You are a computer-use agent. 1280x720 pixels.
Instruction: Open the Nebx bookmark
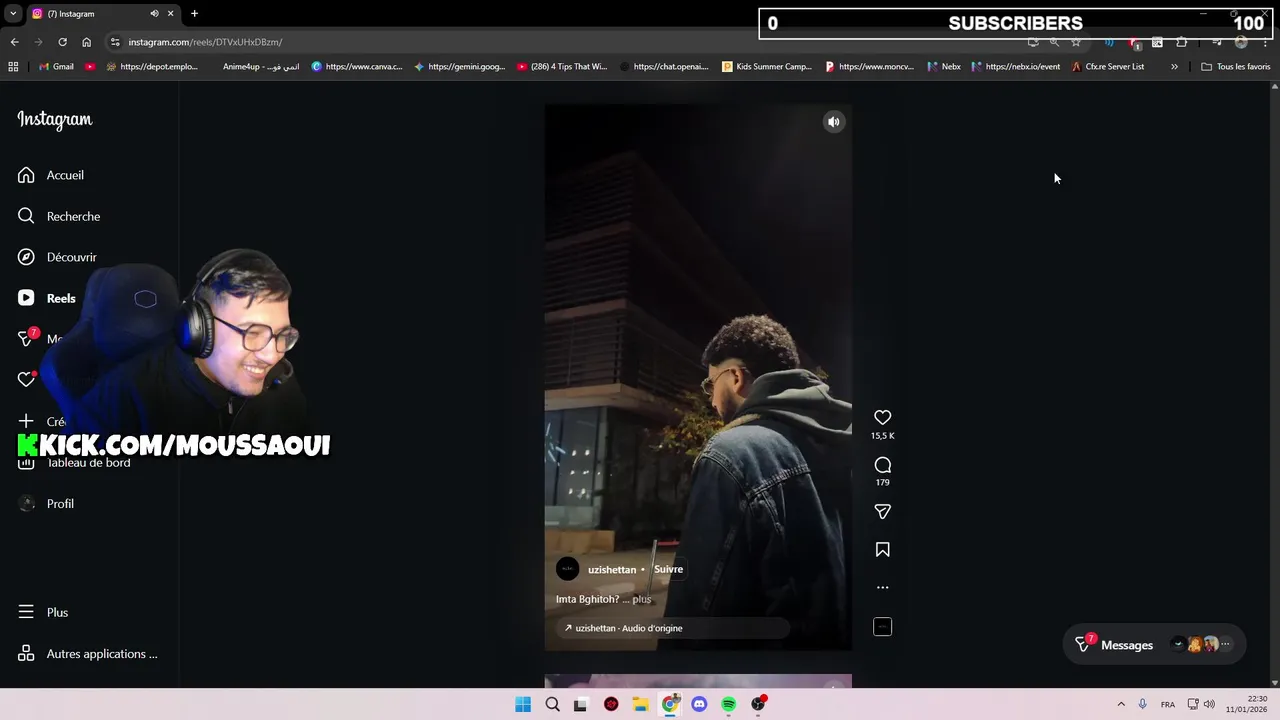coord(944,67)
